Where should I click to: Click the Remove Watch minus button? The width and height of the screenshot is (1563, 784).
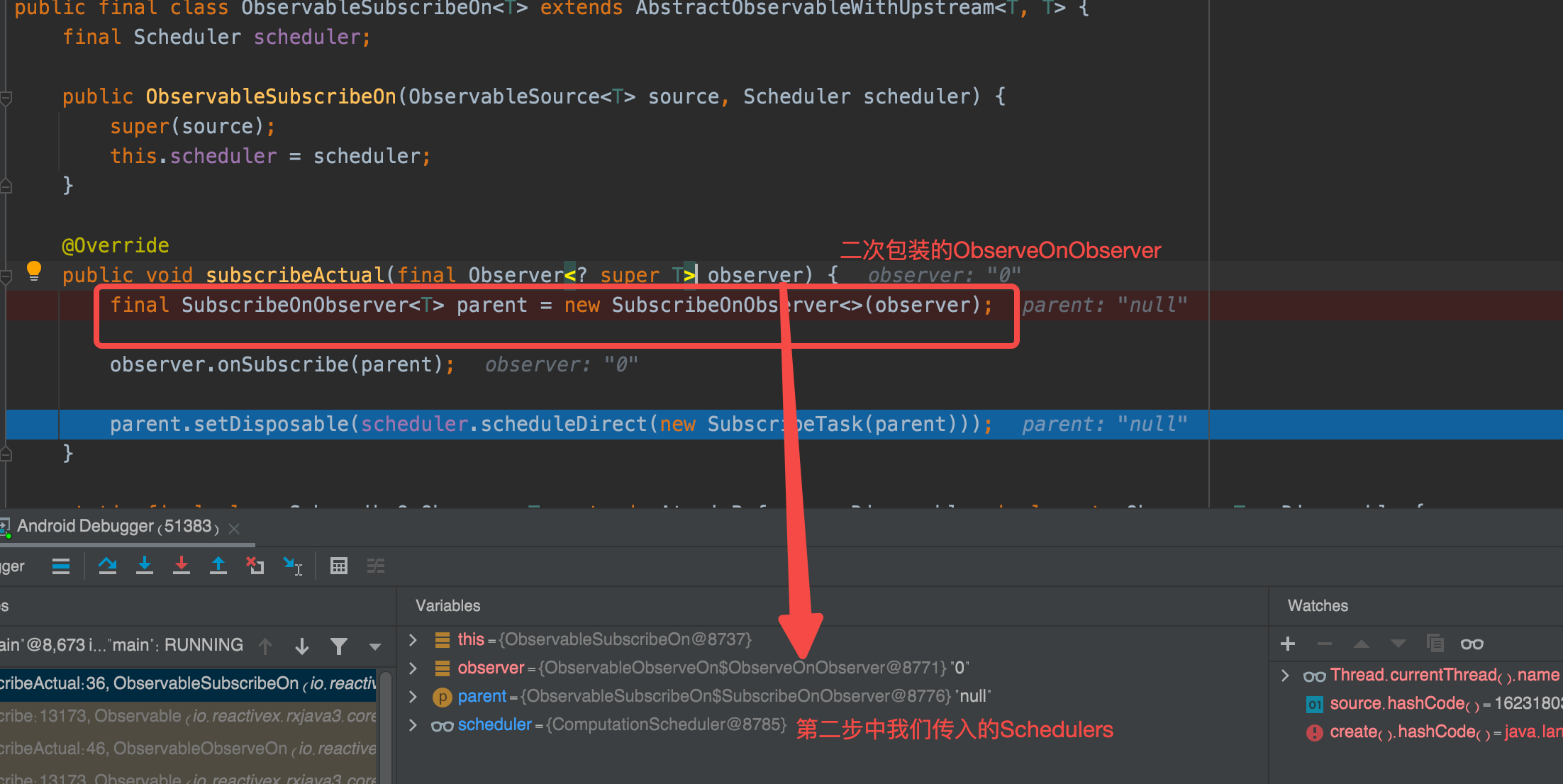[x=1325, y=644]
